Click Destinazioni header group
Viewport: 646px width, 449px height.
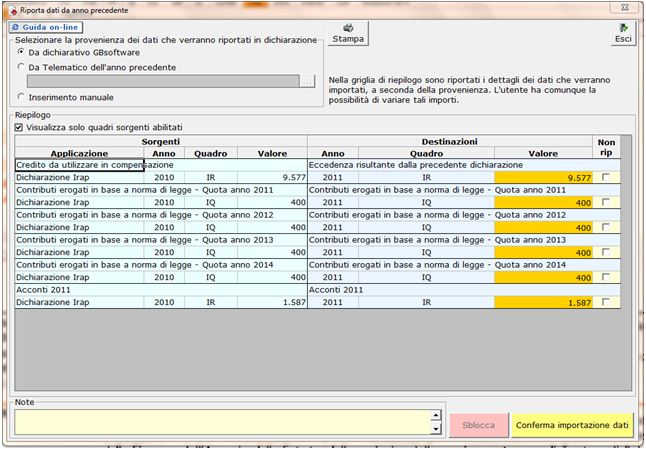450,141
